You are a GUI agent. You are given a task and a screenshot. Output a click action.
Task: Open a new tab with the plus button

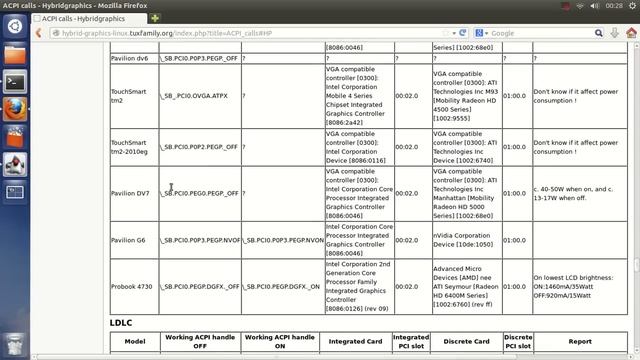point(155,18)
